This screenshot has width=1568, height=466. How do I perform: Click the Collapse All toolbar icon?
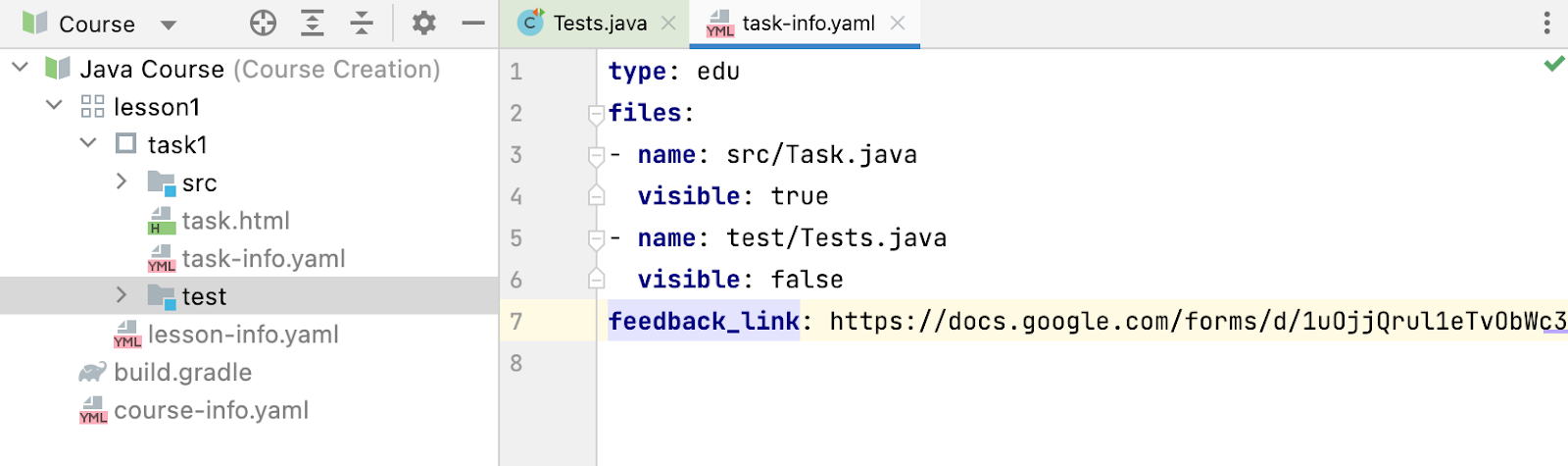[362, 23]
